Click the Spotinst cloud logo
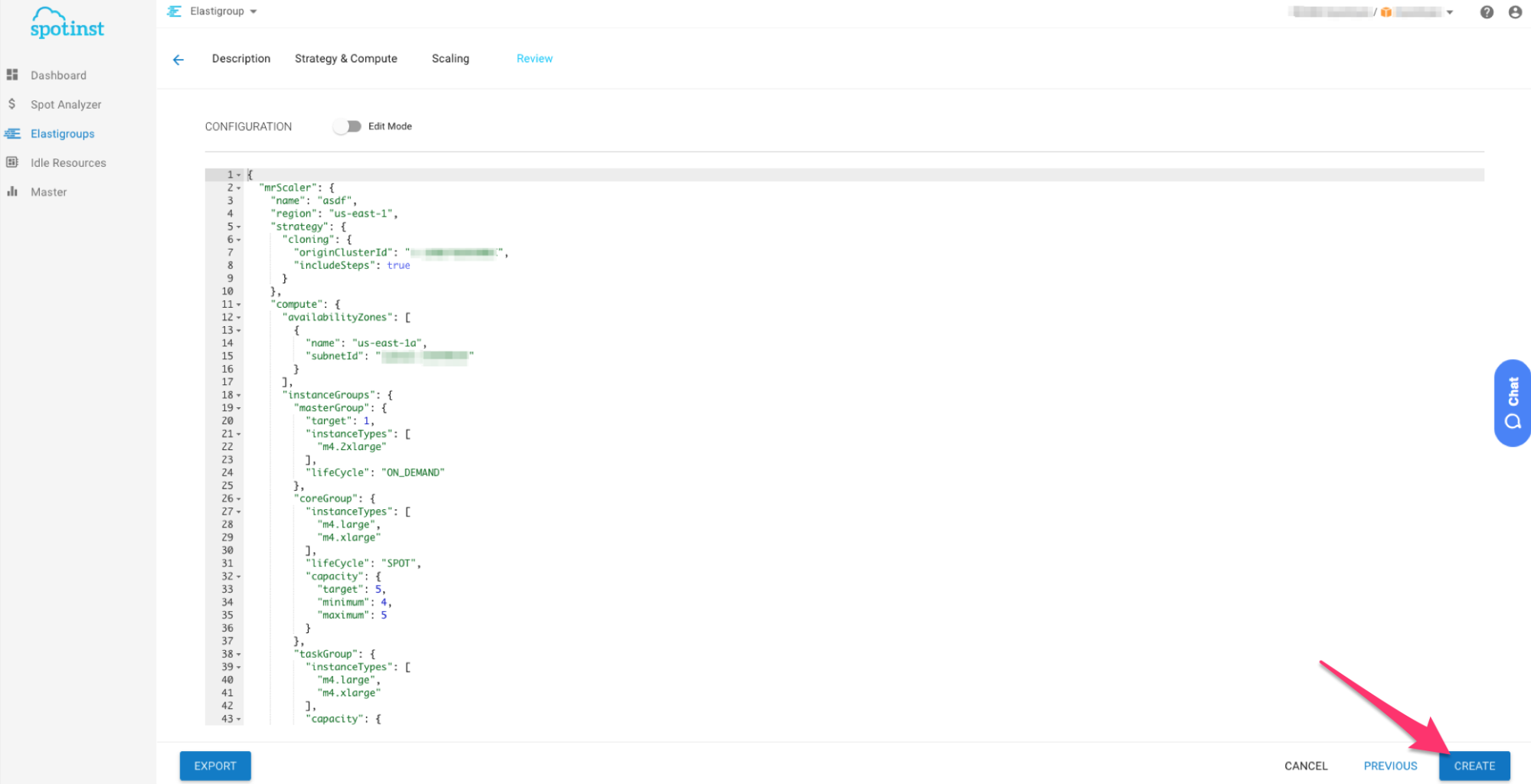The image size is (1531, 784). tap(67, 24)
